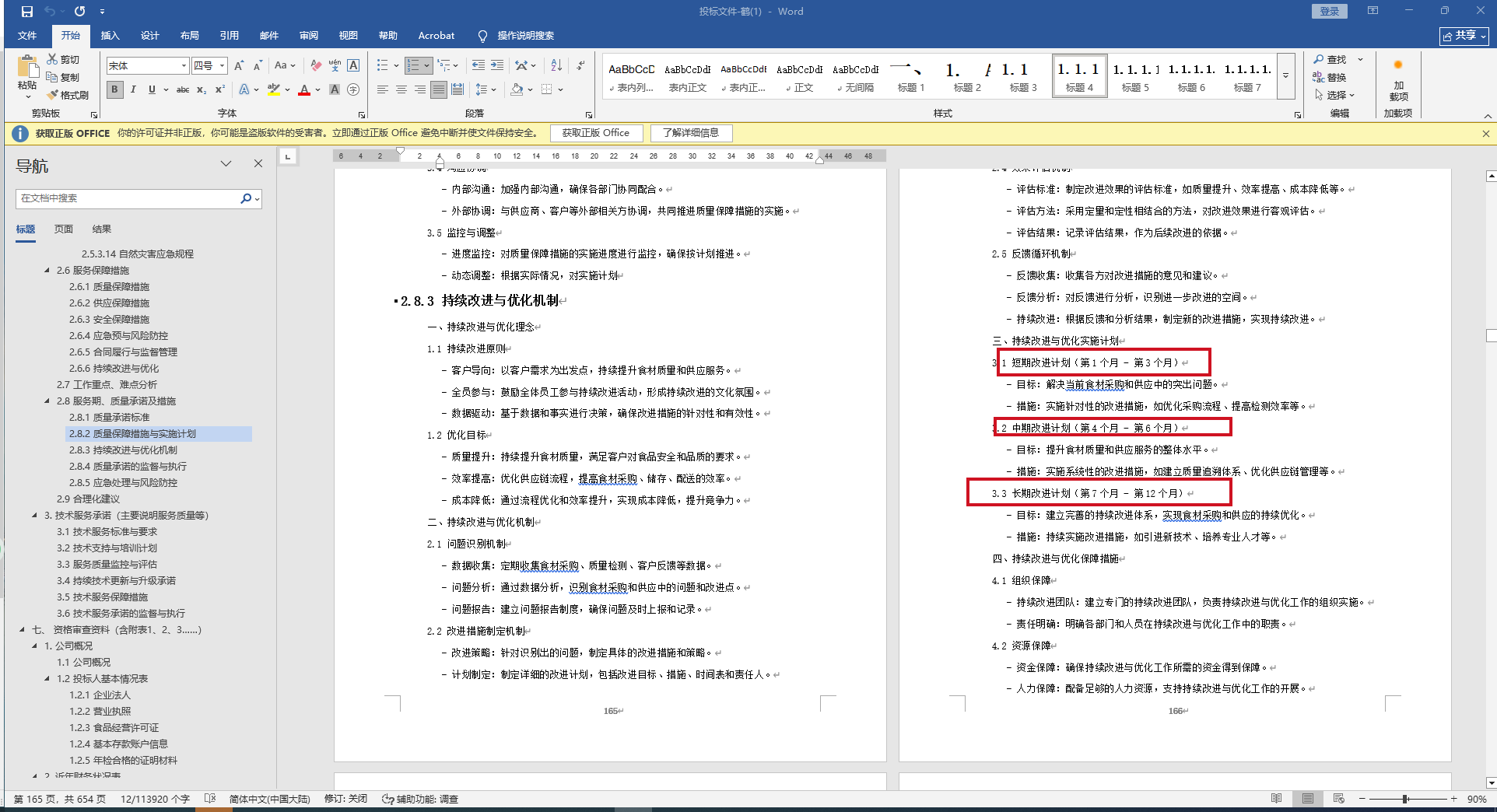Save the document with the floppy icon
1497x812 pixels.
(27, 12)
